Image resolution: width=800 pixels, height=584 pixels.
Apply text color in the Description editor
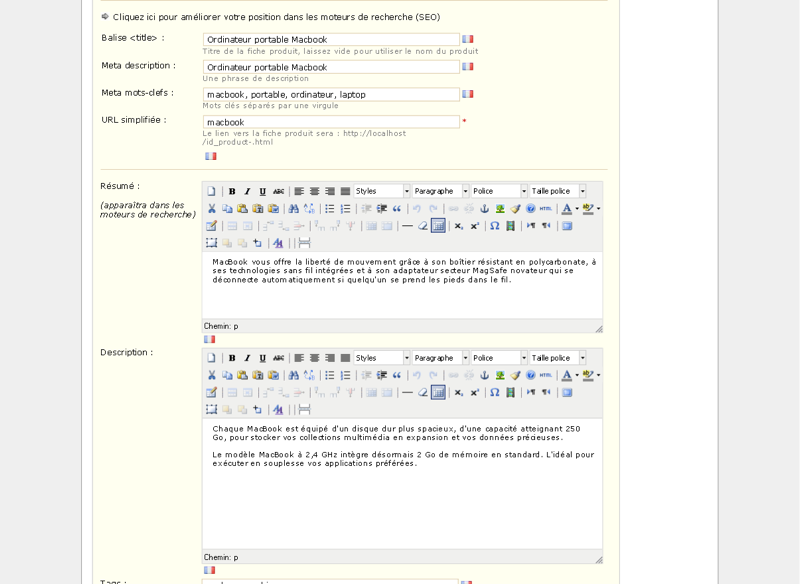(567, 375)
